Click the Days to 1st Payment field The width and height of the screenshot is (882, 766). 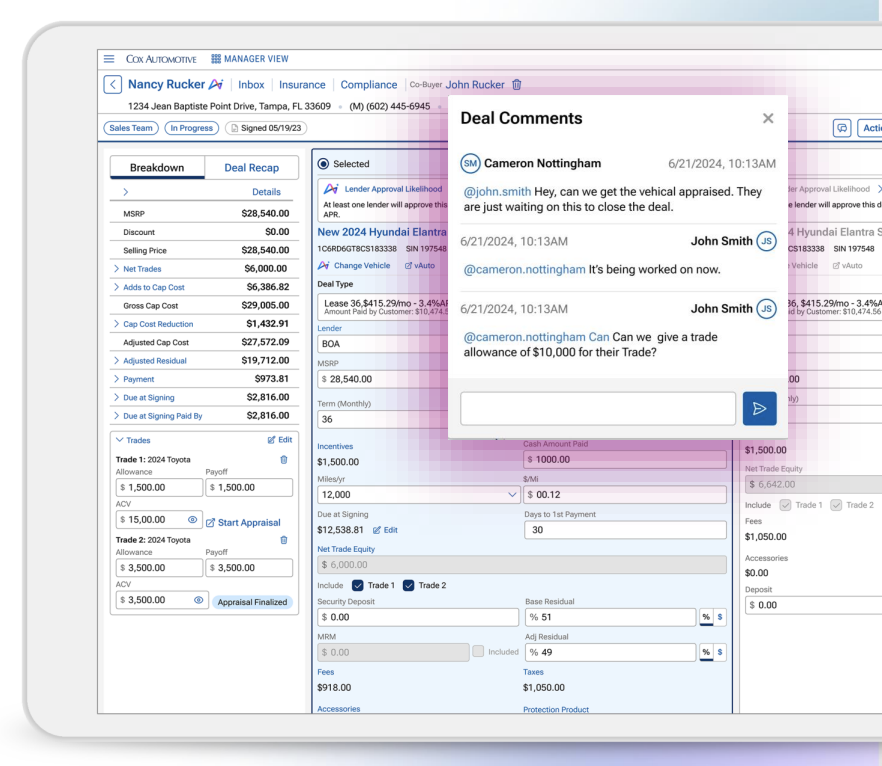[625, 530]
